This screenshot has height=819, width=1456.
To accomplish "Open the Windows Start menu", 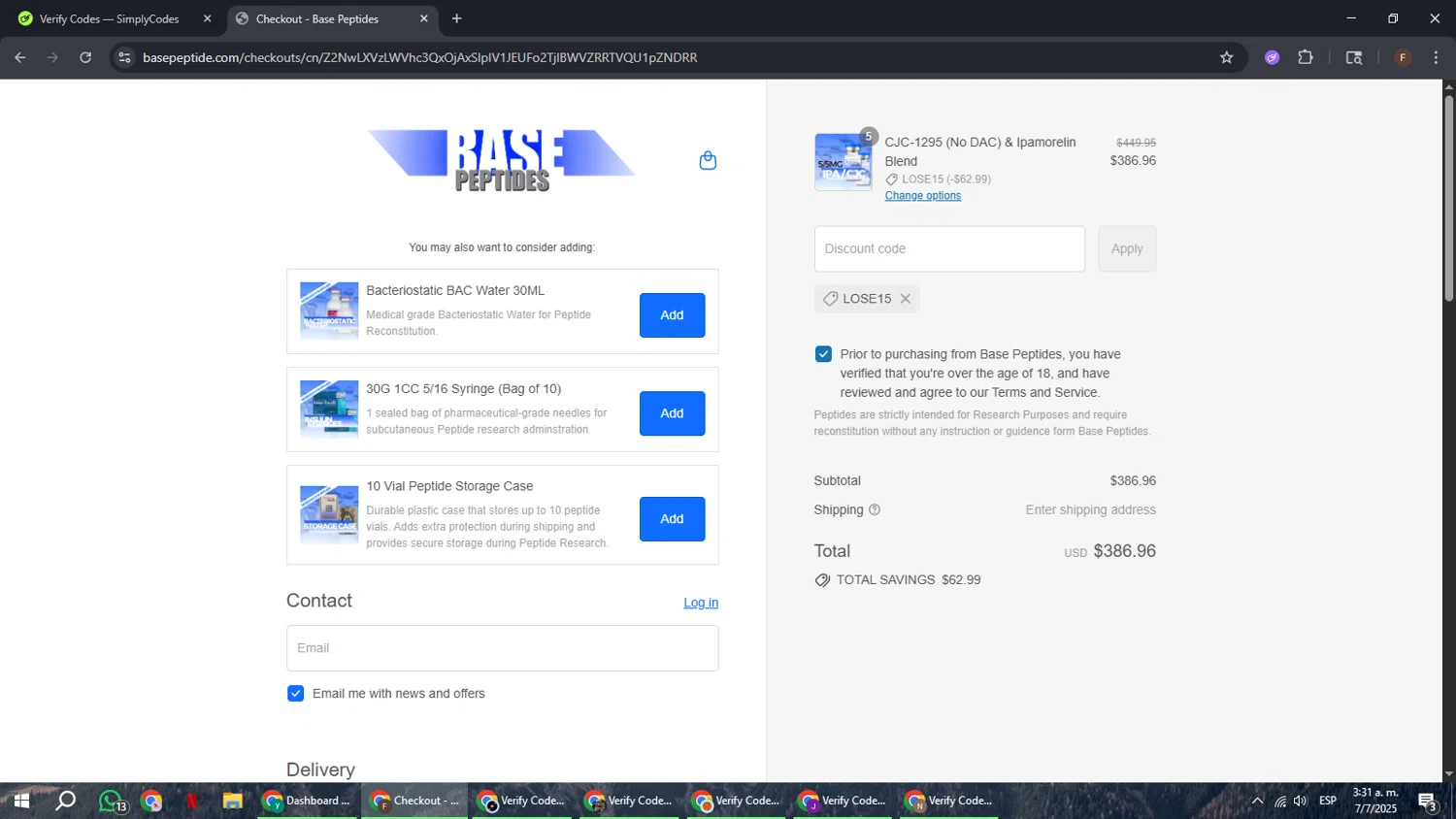I will point(20,801).
